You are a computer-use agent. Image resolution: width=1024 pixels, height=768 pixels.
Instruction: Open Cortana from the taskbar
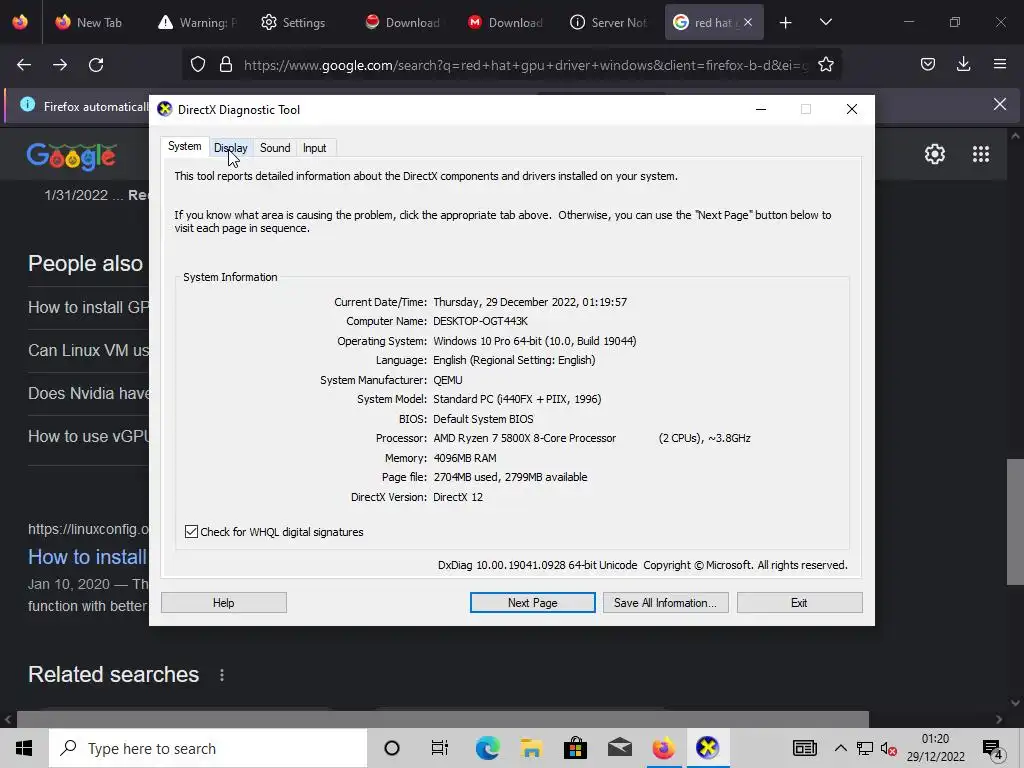(x=391, y=748)
